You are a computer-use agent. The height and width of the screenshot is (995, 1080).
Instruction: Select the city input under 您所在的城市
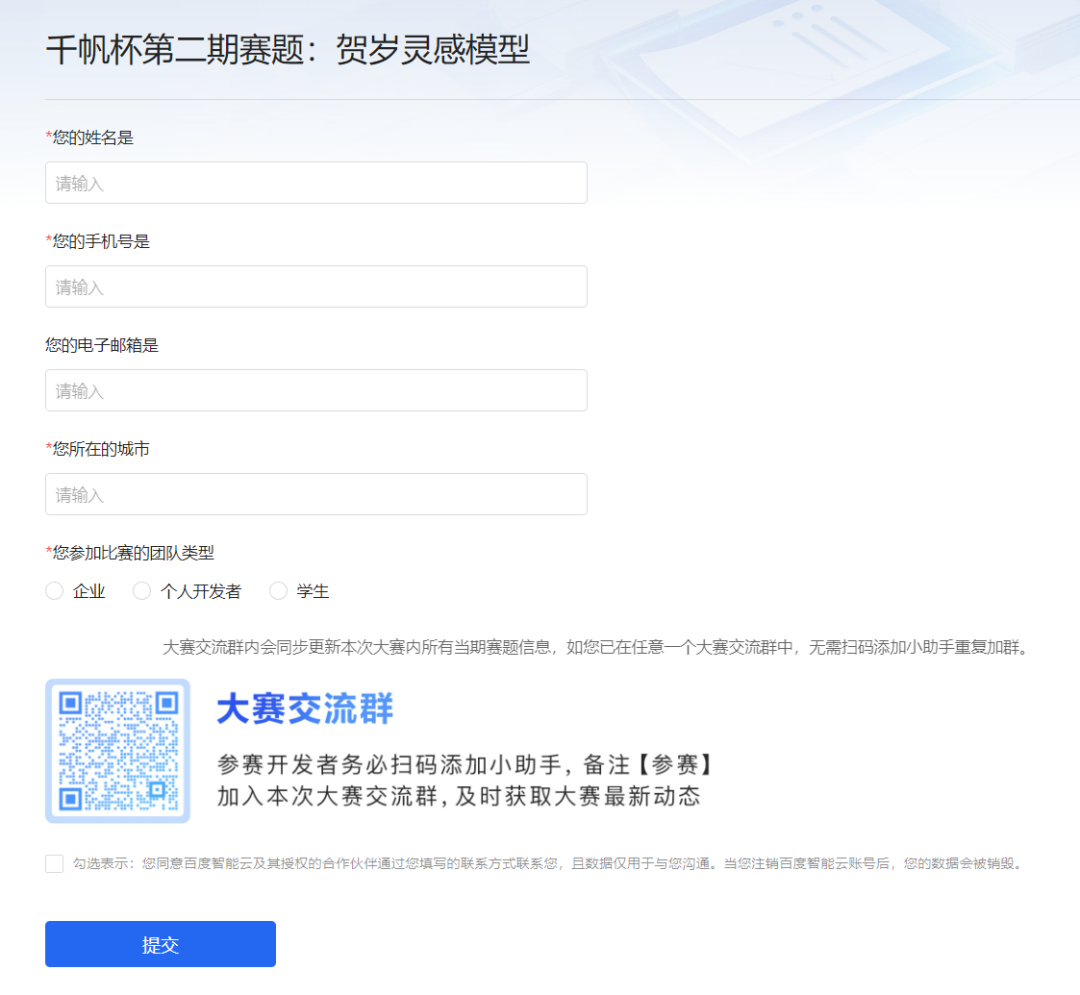tap(316, 494)
